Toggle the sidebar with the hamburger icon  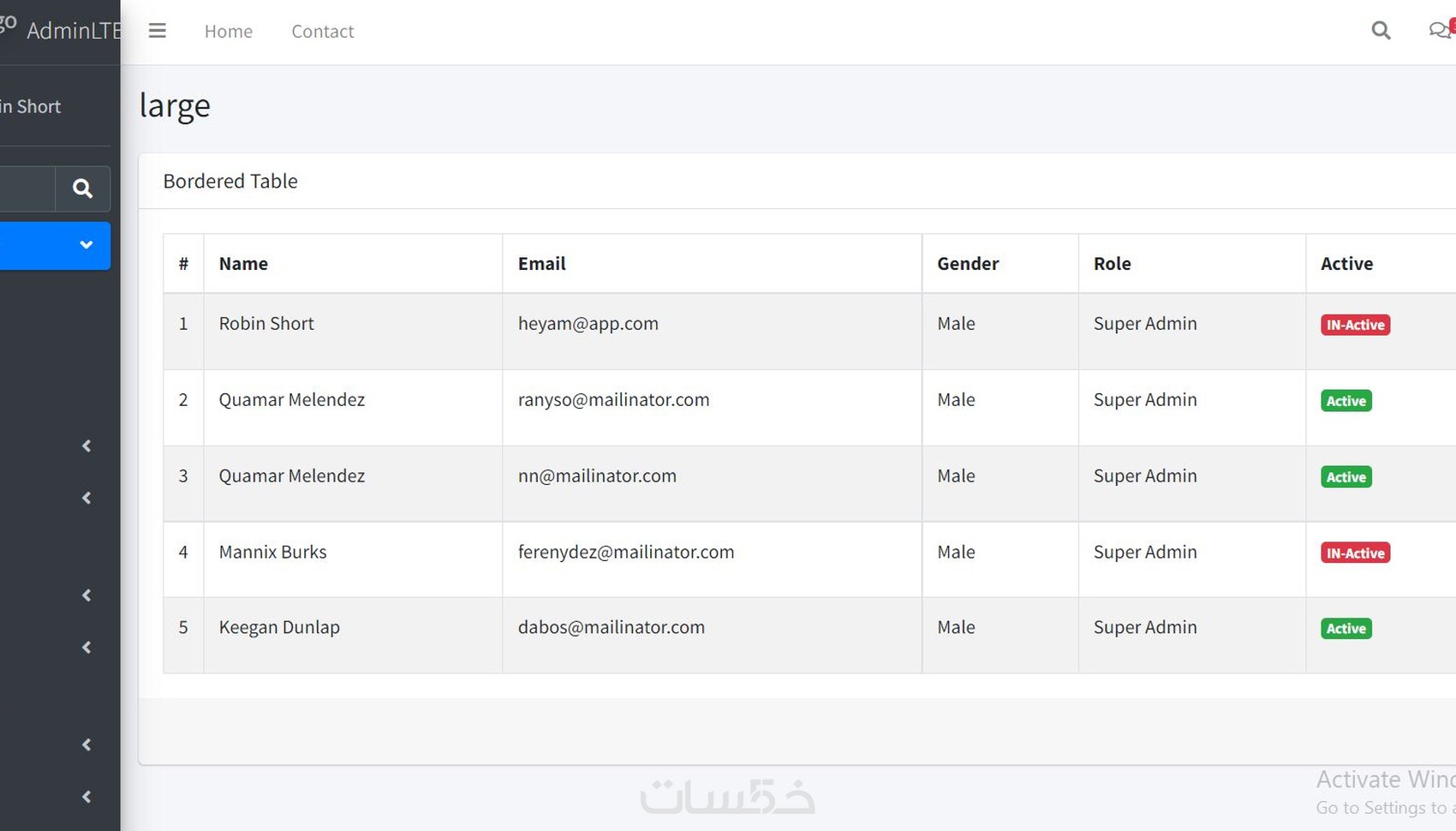pos(158,31)
